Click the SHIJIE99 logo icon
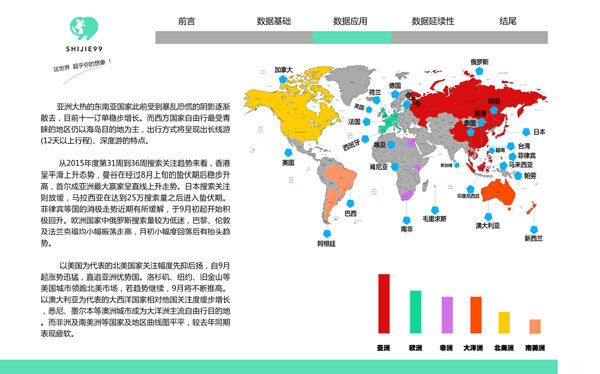Image resolution: width=600 pixels, height=374 pixels. pyautogui.click(x=84, y=28)
